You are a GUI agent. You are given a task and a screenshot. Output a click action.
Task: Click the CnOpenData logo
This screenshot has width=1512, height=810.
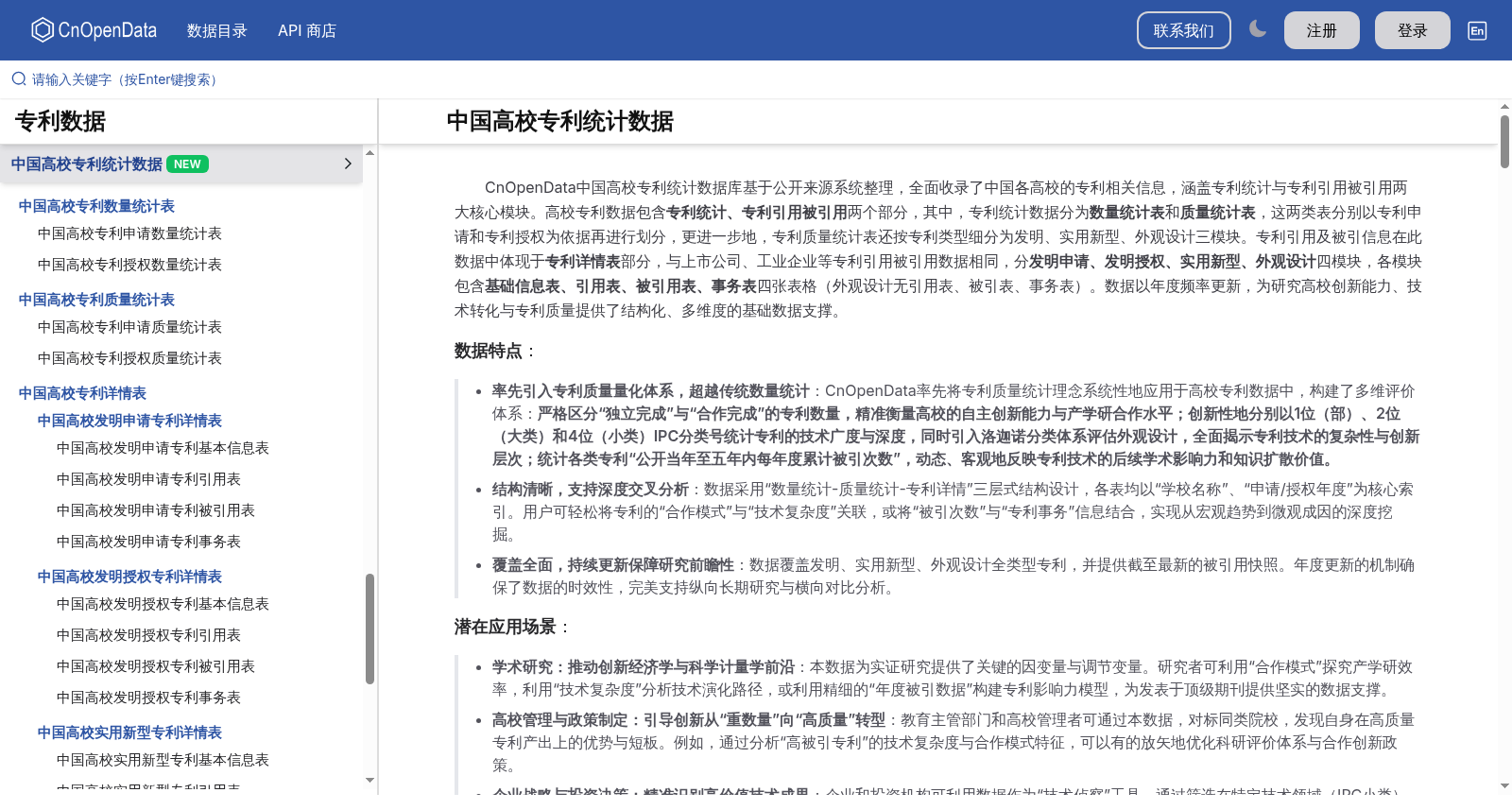tap(94, 30)
